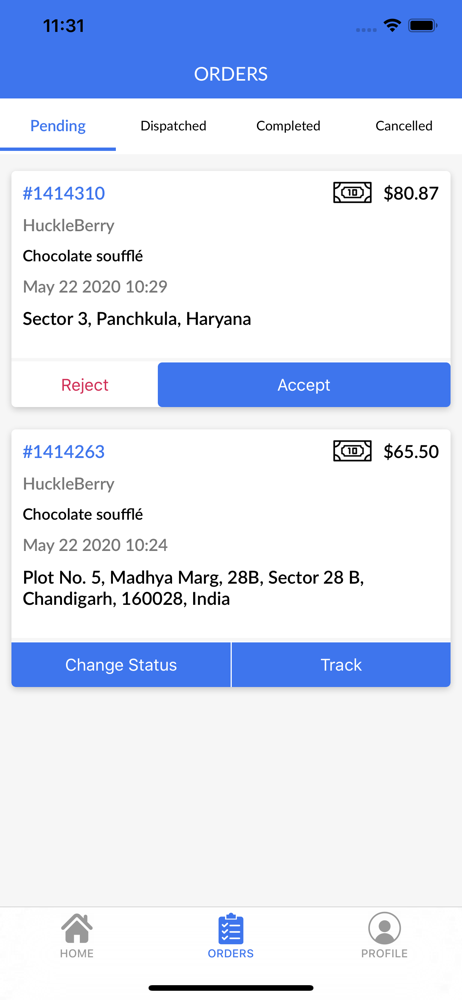Screen dimensions: 462x1000
Task: Tap the Orders clipboard icon
Action: (230, 928)
